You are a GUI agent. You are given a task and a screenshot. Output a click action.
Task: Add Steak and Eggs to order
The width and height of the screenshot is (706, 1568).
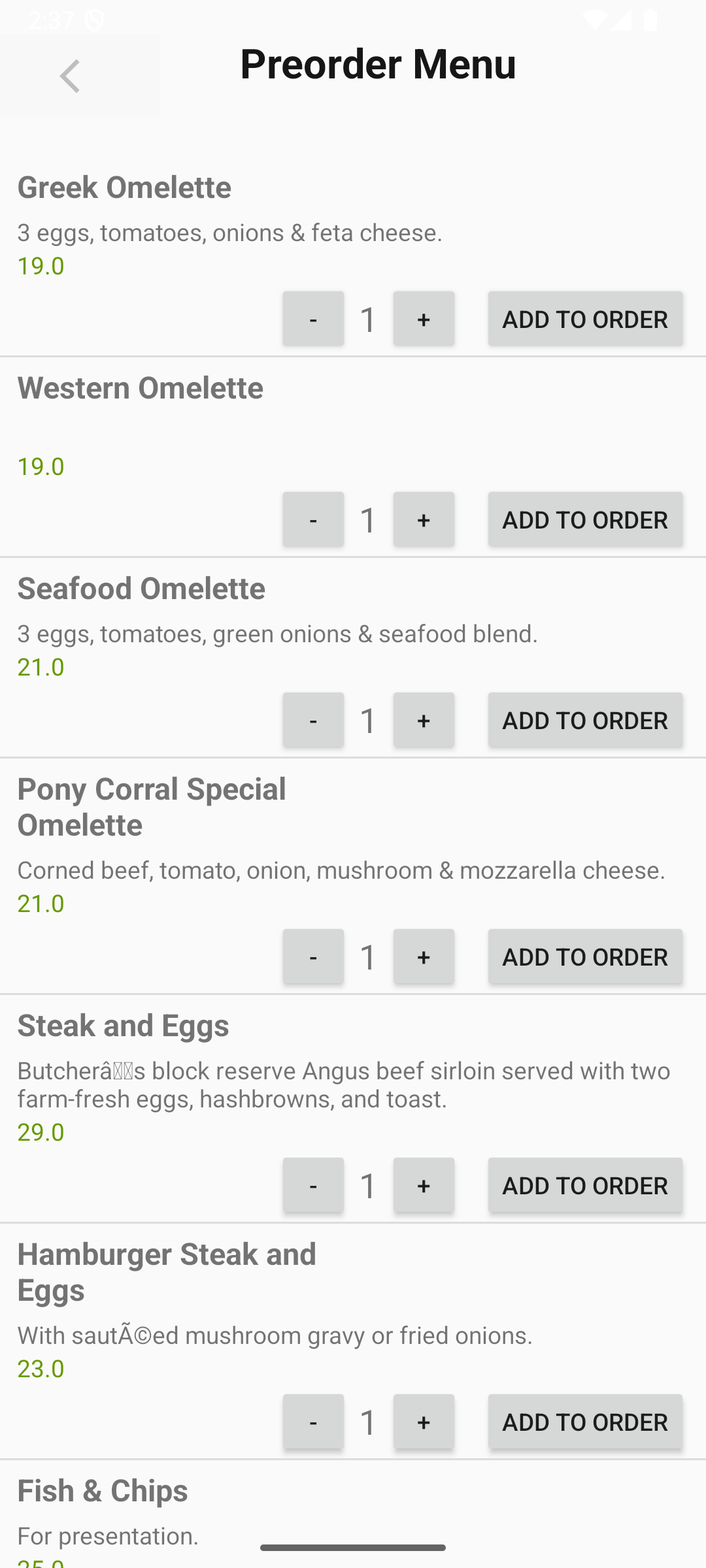pos(585,1185)
